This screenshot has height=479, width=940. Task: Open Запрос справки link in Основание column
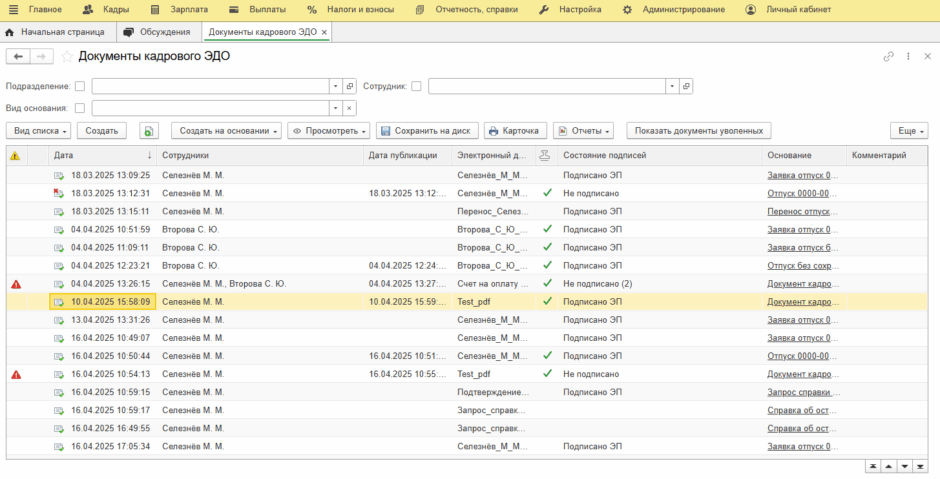click(x=803, y=392)
